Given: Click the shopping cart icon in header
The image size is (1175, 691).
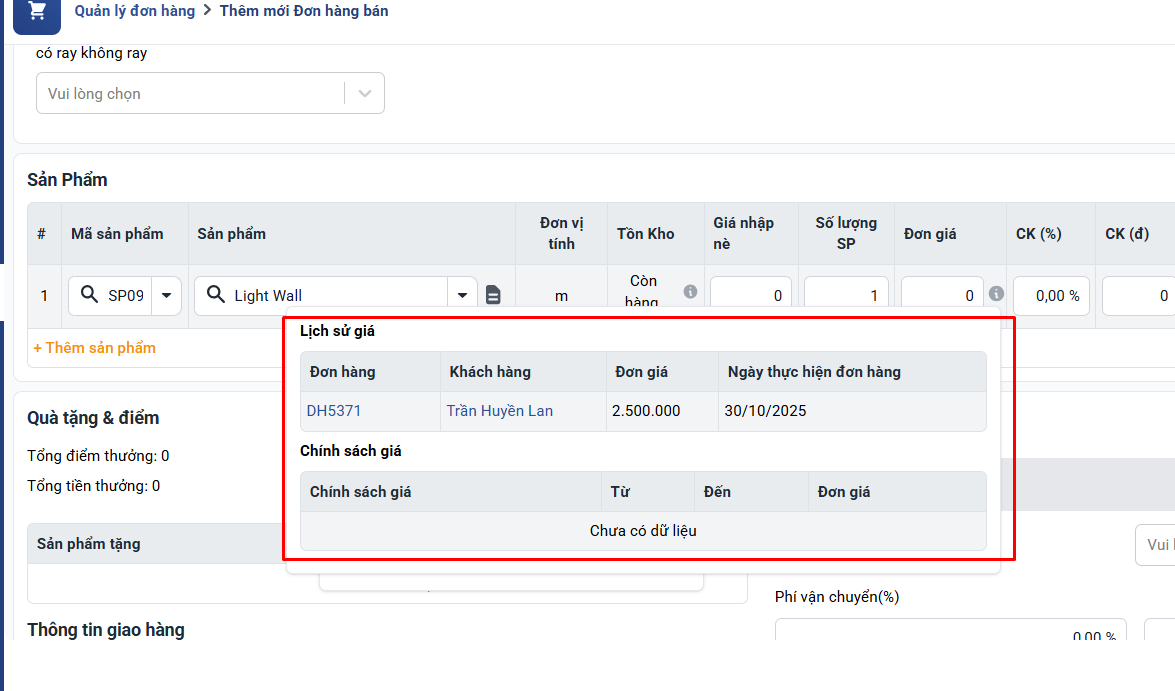Looking at the screenshot, I should (x=37, y=12).
